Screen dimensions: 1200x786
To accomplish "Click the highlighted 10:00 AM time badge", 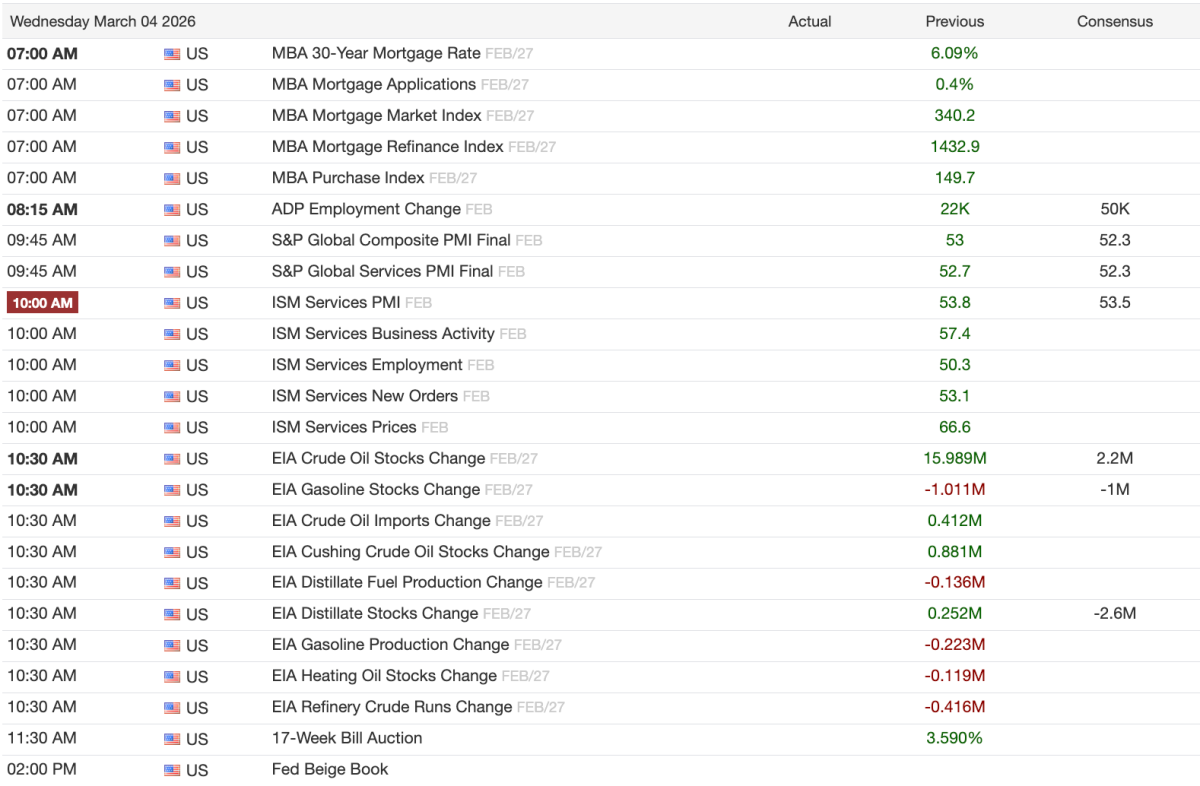I will (x=42, y=303).
